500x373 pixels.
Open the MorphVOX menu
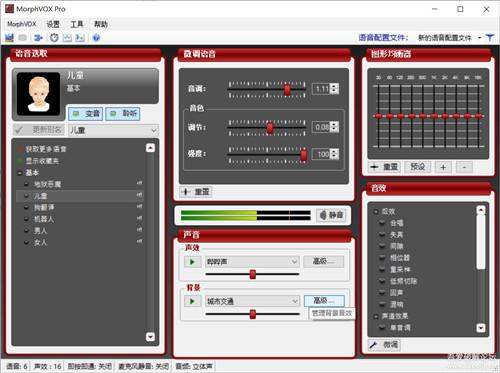(x=22, y=24)
